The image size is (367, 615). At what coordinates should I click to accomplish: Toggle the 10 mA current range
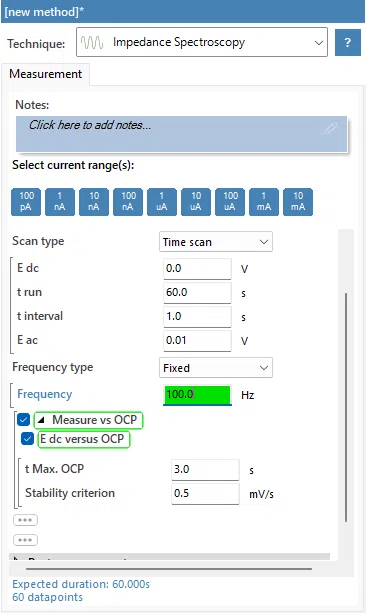coord(298,202)
